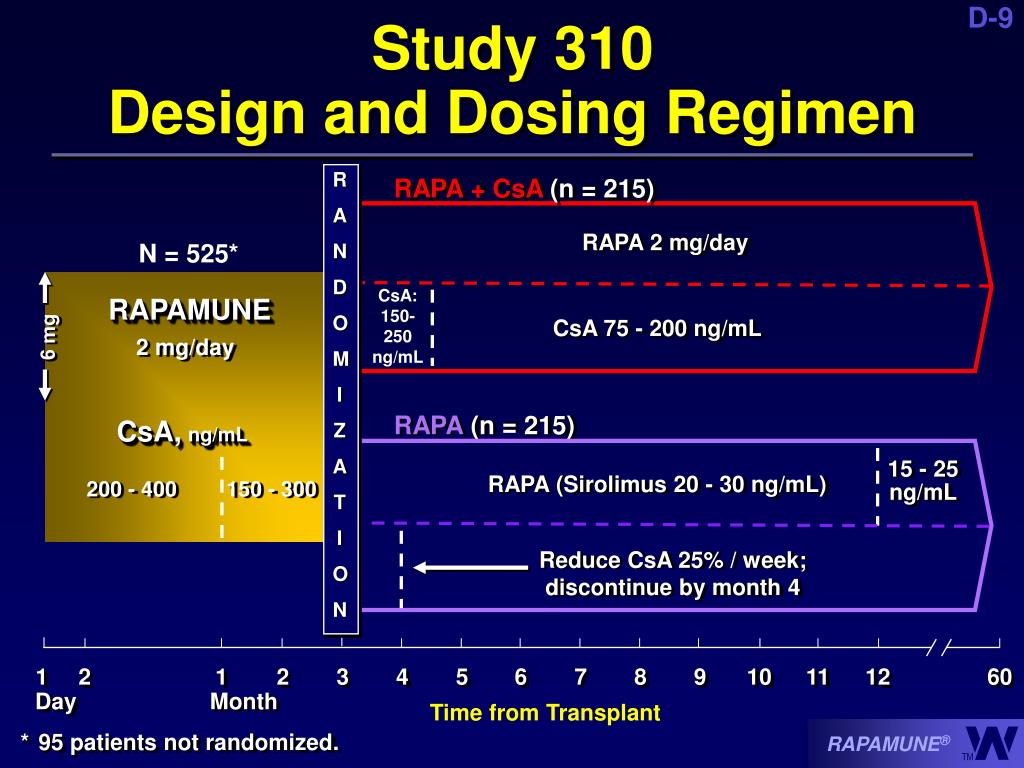Click 'RAPA (Sirolimus 20 - 30 ng/mL)' text
Viewport: 1024px width, 768px height.
[657, 485]
